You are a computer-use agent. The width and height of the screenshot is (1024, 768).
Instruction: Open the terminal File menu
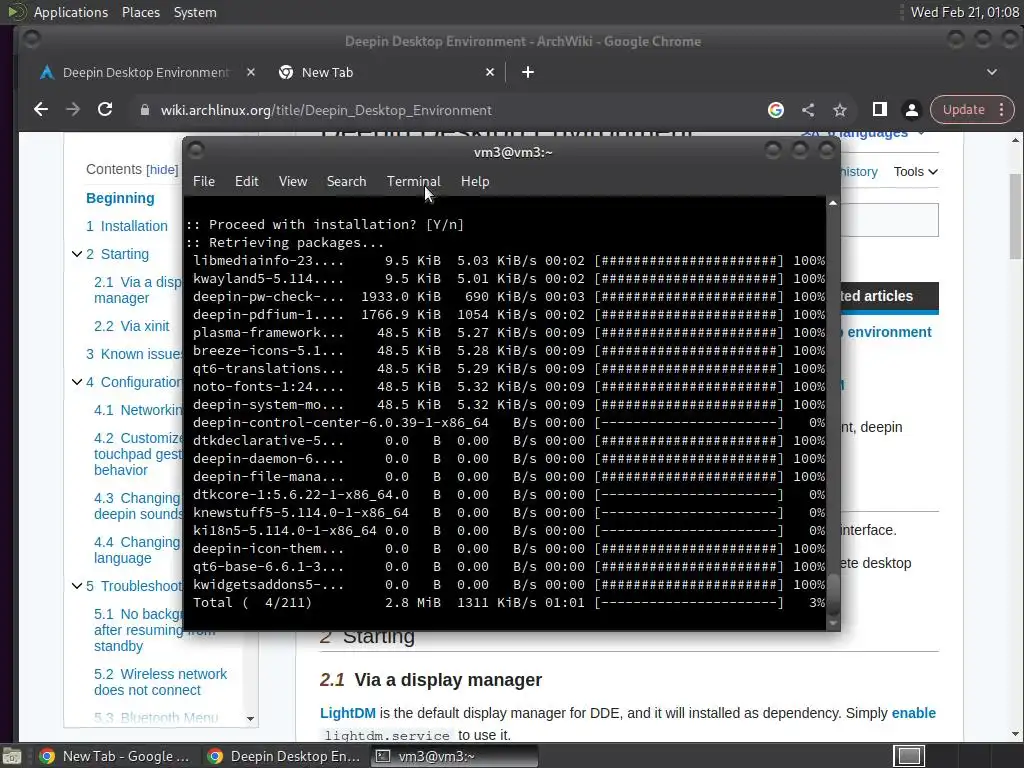point(204,182)
